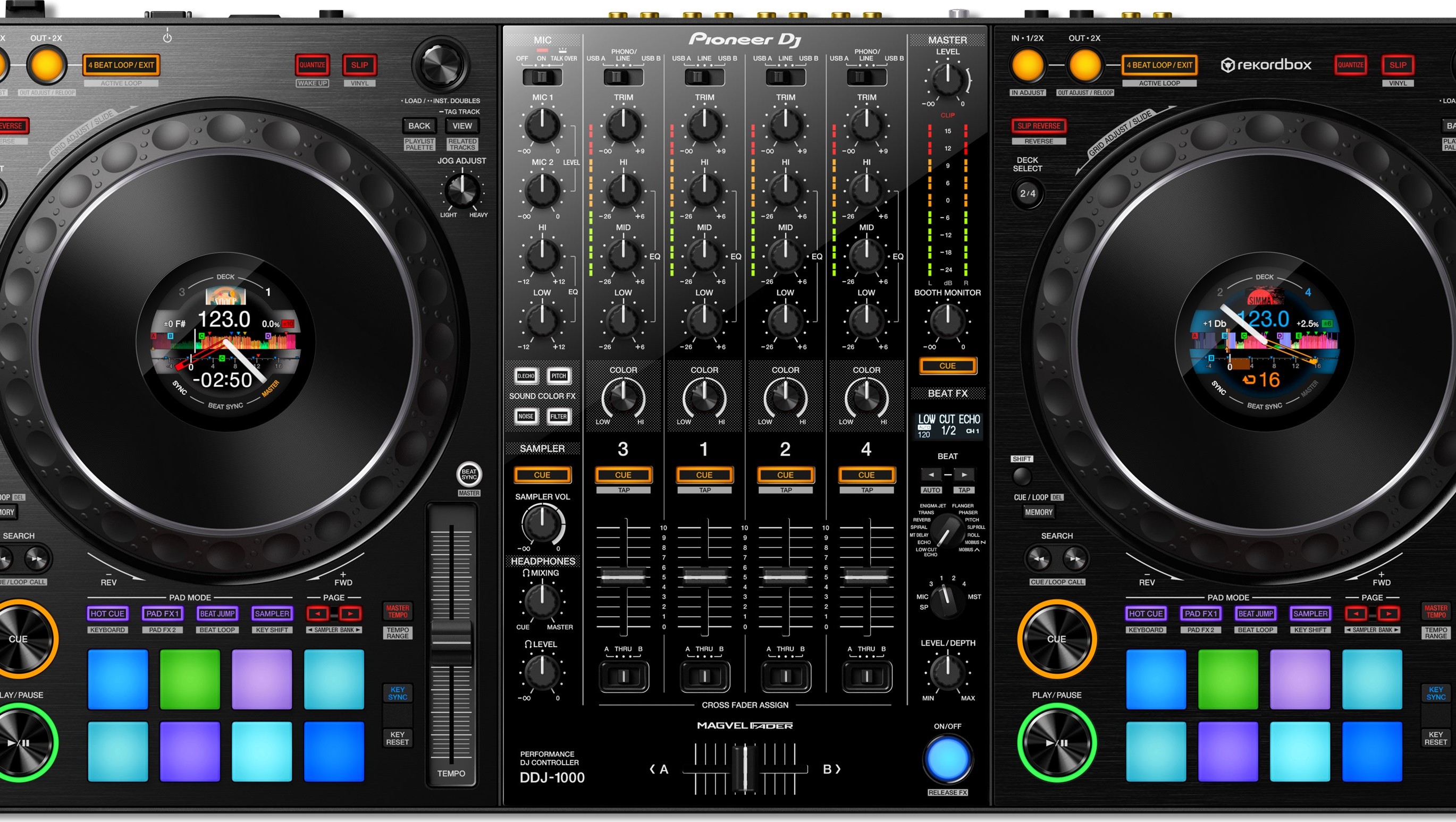Select left deck PAD FX1 pad mode
The height and width of the screenshot is (822, 1456).
pos(162,614)
